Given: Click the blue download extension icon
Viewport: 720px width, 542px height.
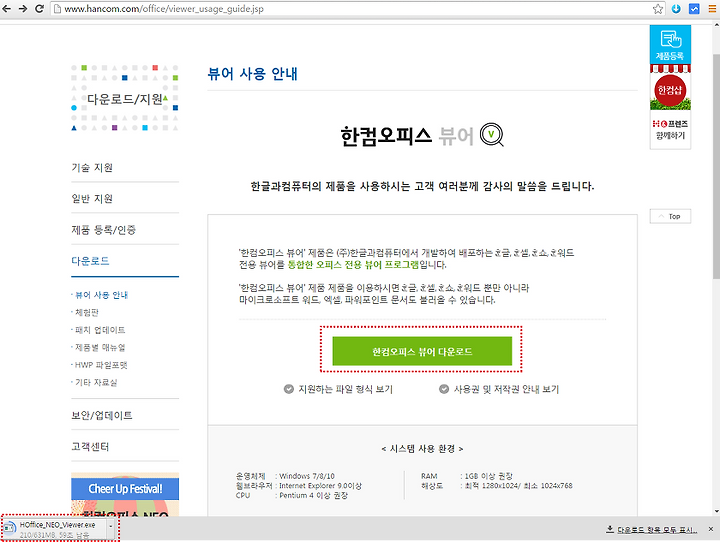Looking at the screenshot, I should click(x=676, y=9).
